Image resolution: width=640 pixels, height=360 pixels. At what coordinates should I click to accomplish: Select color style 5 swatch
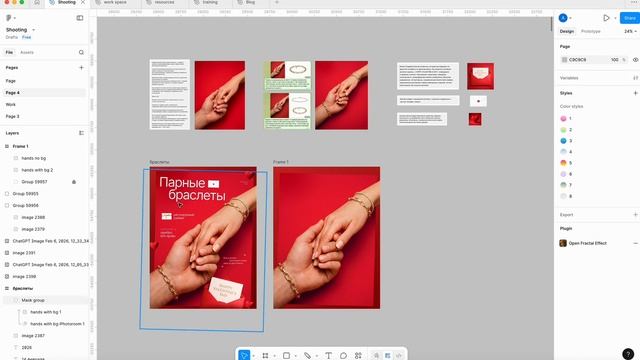click(x=563, y=163)
